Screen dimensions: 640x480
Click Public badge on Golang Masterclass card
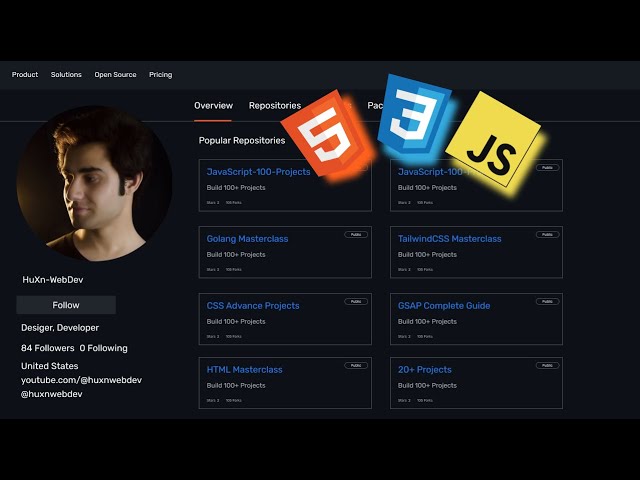pos(356,235)
